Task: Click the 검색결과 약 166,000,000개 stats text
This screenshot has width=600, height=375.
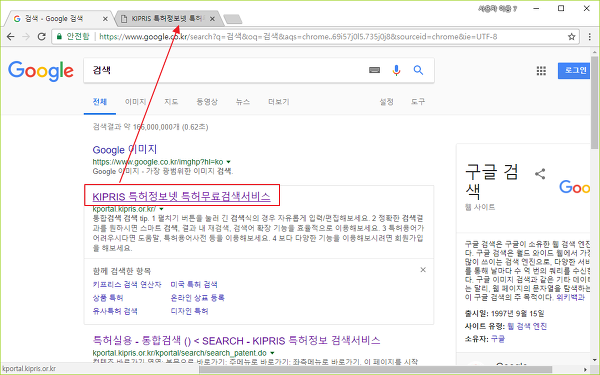Action: click(x=150, y=127)
